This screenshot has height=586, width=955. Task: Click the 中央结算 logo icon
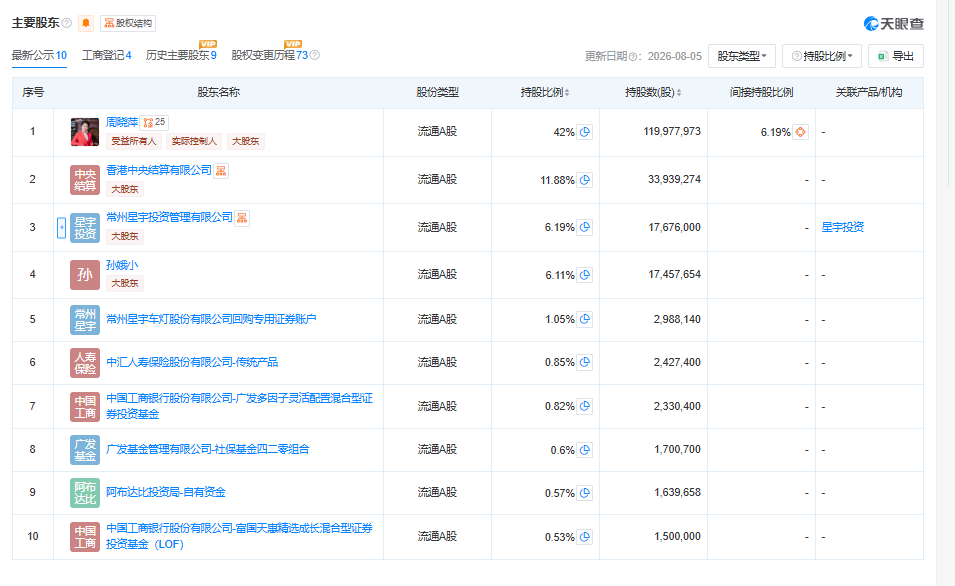[85, 180]
